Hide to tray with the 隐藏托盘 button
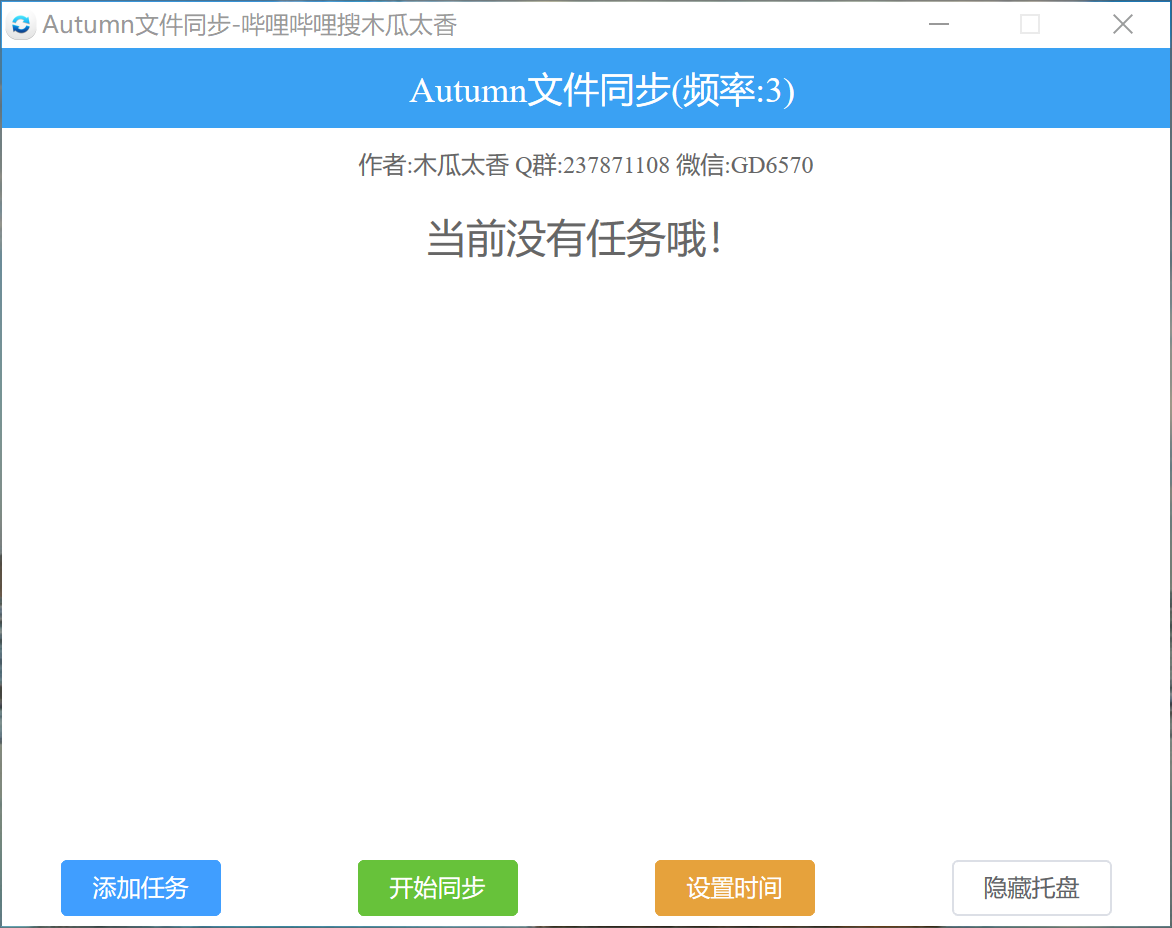Screen dimensions: 1172x928 pyautogui.click(x=1031, y=888)
